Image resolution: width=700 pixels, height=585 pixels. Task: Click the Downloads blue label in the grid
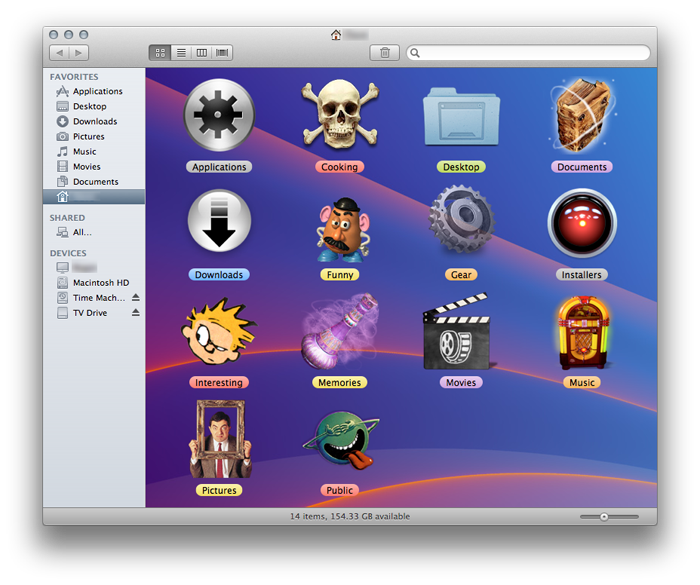pyautogui.click(x=219, y=275)
